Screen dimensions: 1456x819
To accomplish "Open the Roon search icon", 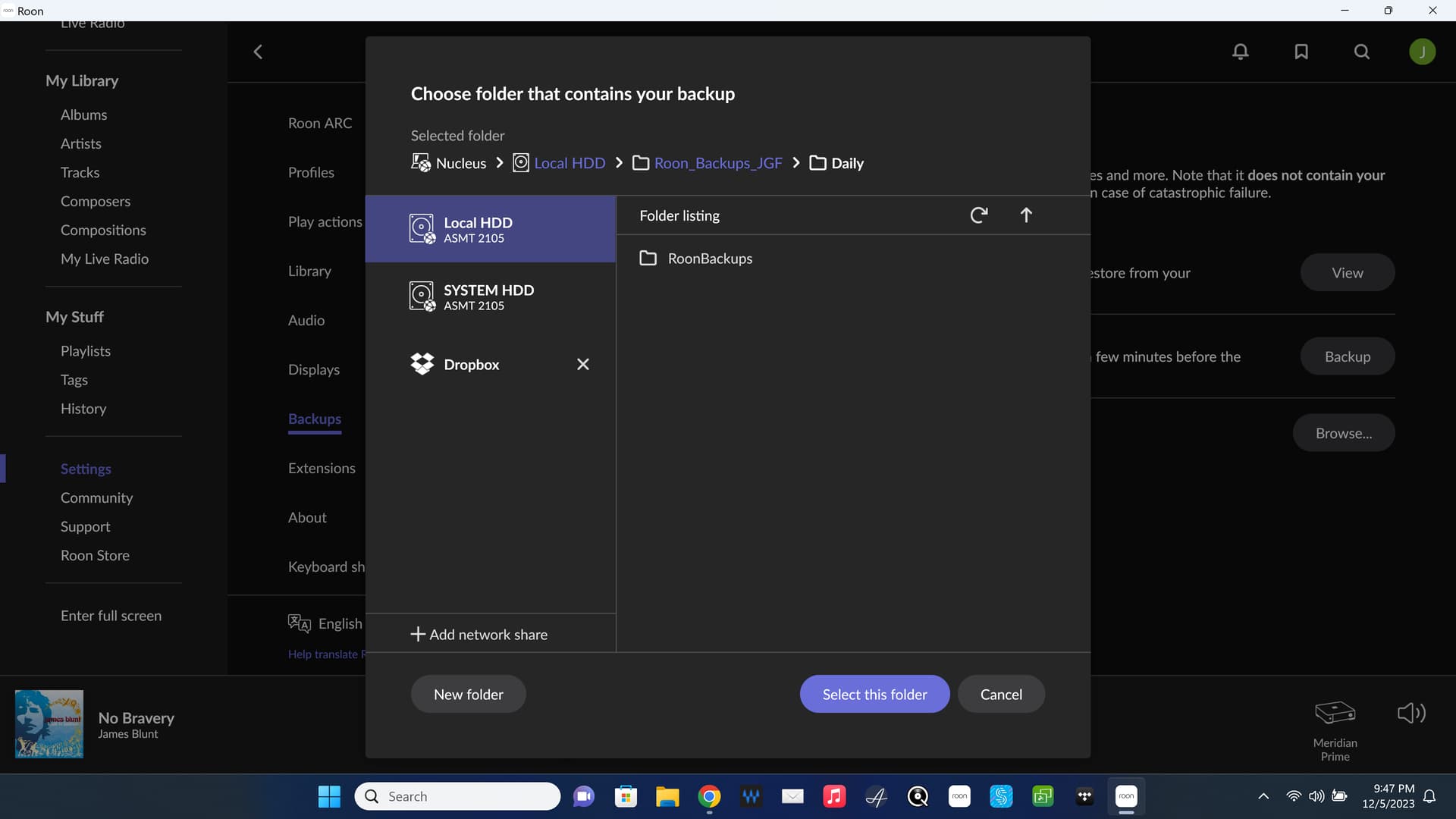I will (1362, 52).
